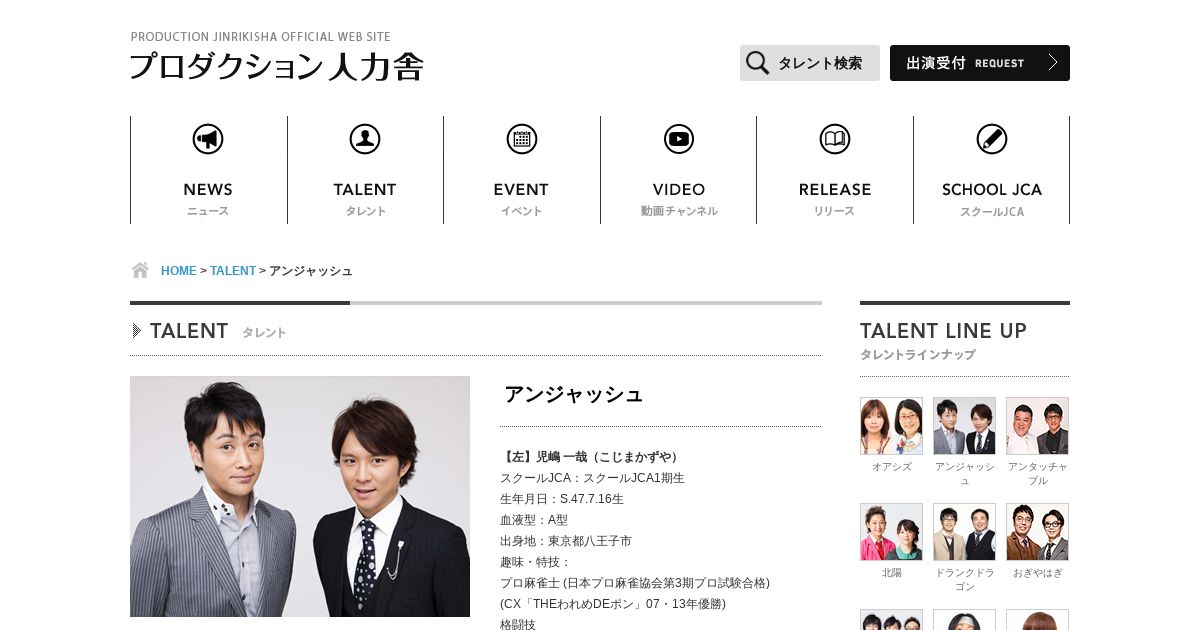Open the SCHOOL JCA menu item
This screenshot has width=1200, height=630.
992,170
